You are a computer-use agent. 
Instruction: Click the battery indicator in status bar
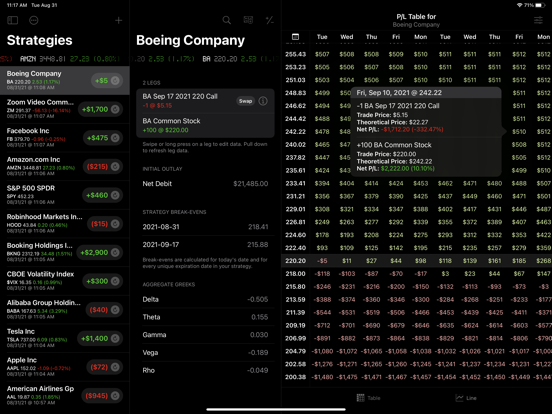[x=540, y=5]
